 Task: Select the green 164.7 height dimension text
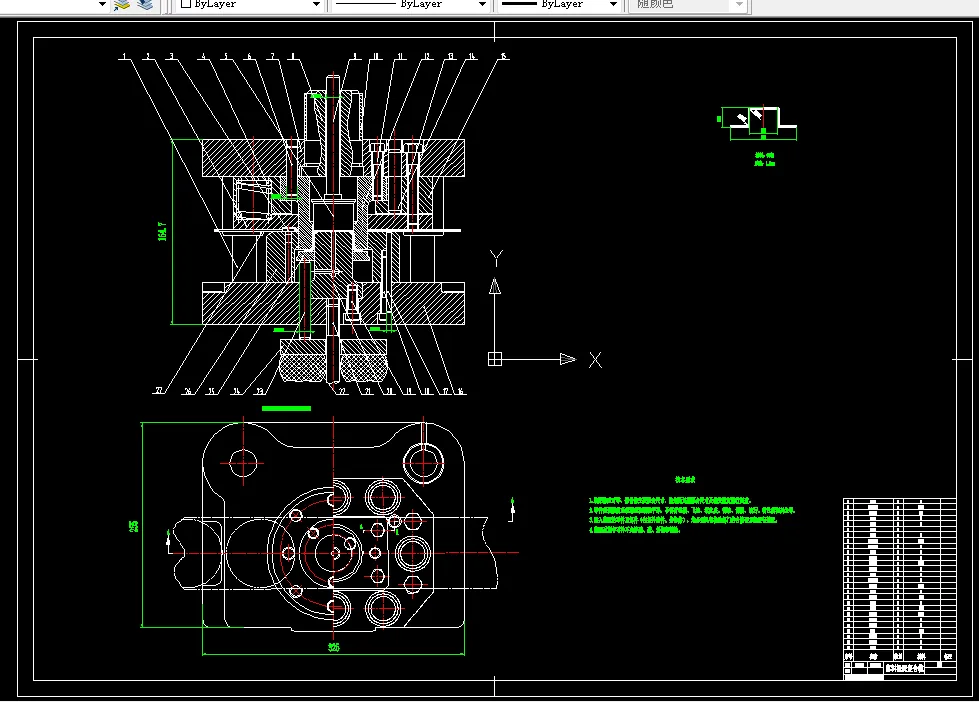click(x=162, y=231)
